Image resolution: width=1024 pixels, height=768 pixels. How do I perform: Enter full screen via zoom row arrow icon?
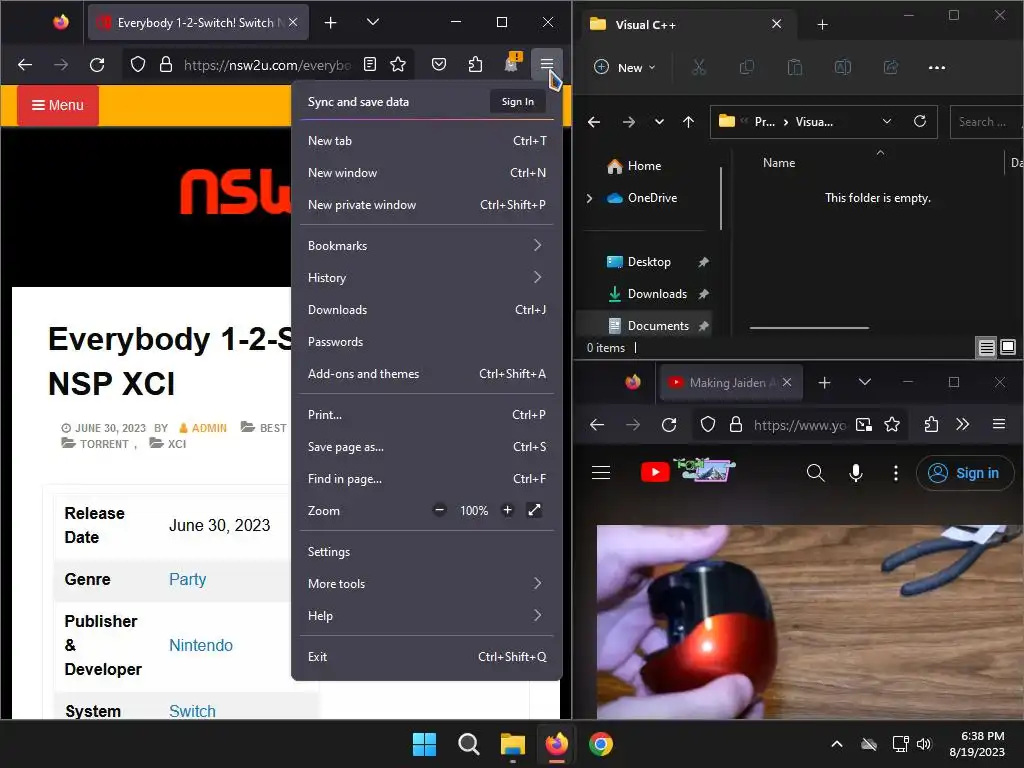[x=534, y=510]
